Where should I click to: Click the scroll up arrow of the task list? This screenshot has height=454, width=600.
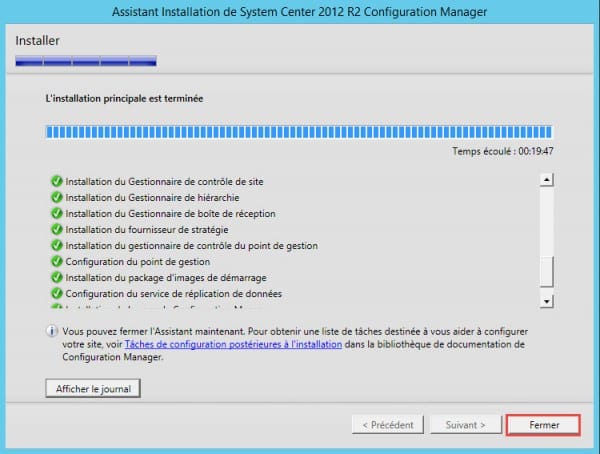point(546,180)
